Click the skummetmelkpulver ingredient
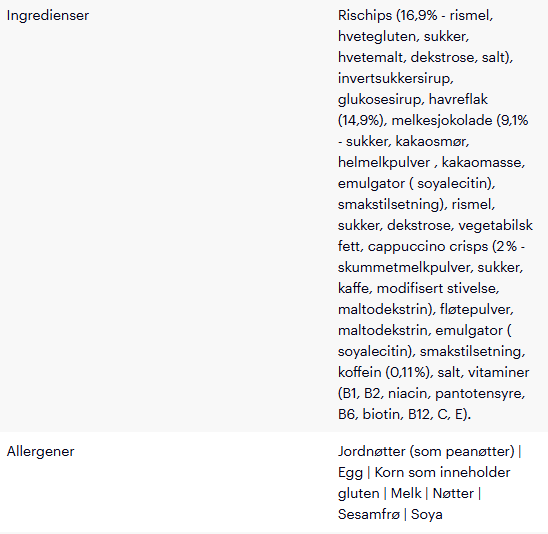548x534 pixels. (x=405, y=267)
